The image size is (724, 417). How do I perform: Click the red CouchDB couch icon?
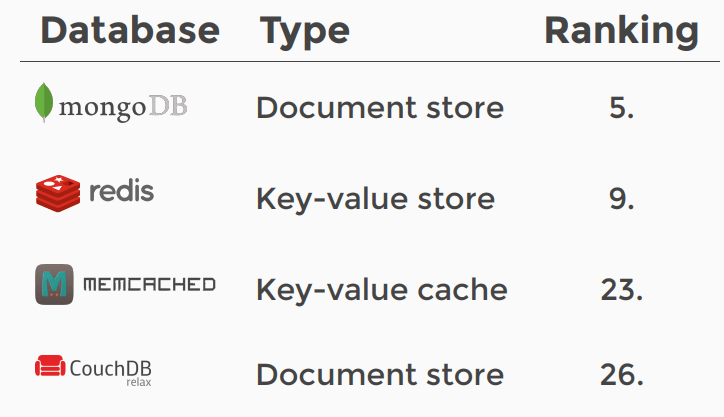tap(50, 367)
